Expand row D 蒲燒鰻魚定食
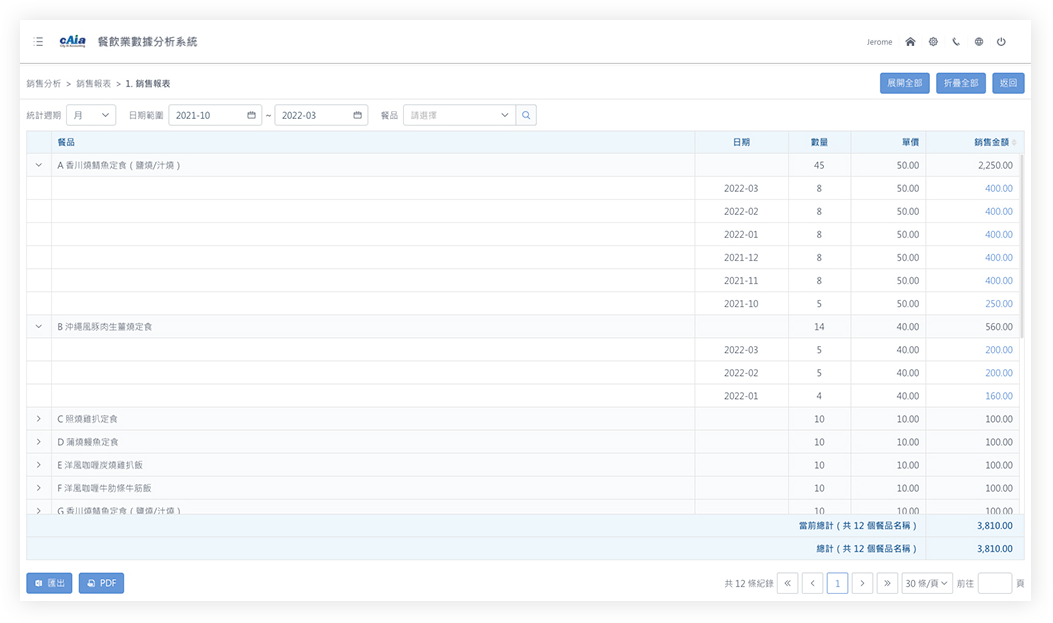 38,442
